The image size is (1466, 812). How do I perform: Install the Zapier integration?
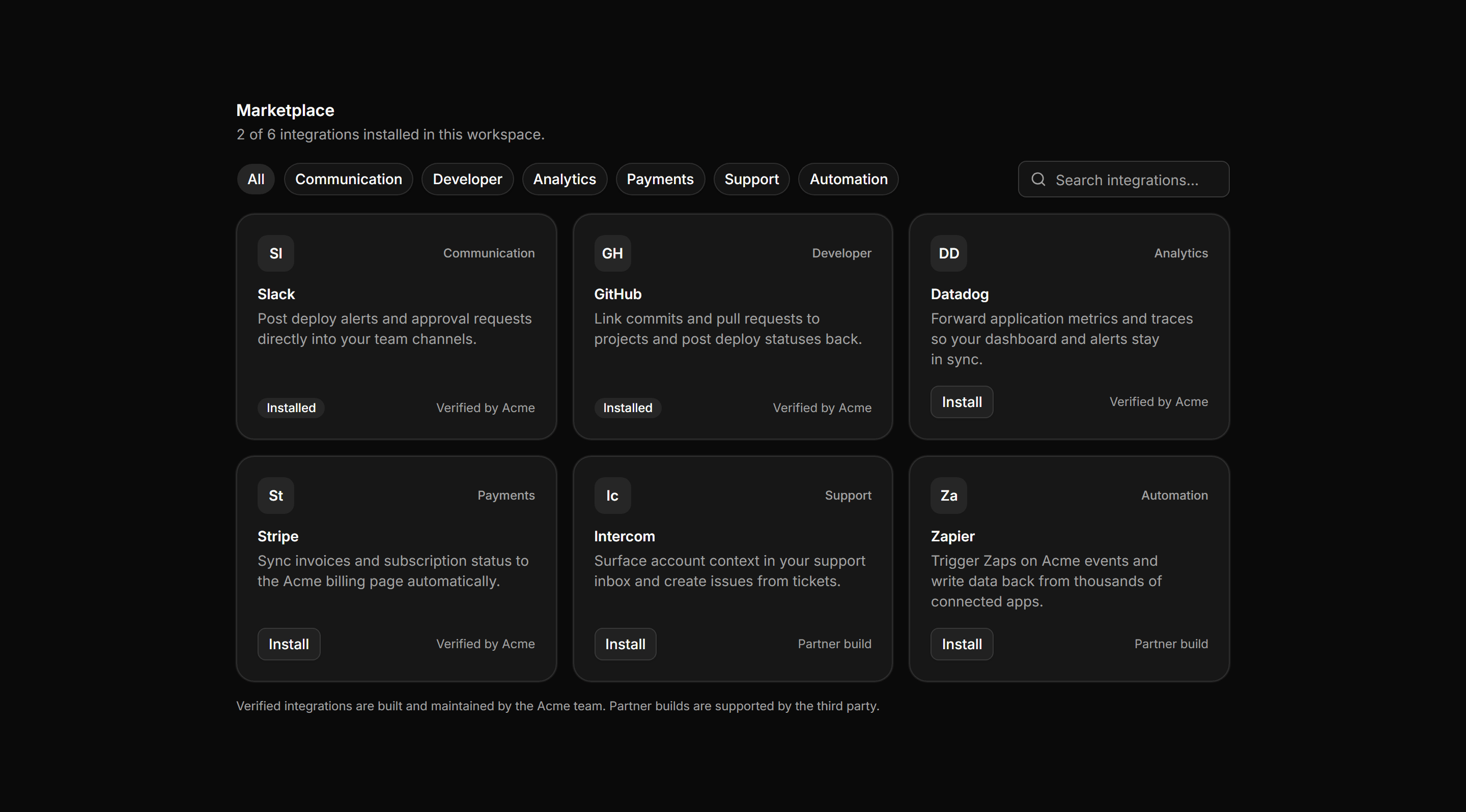(x=962, y=644)
